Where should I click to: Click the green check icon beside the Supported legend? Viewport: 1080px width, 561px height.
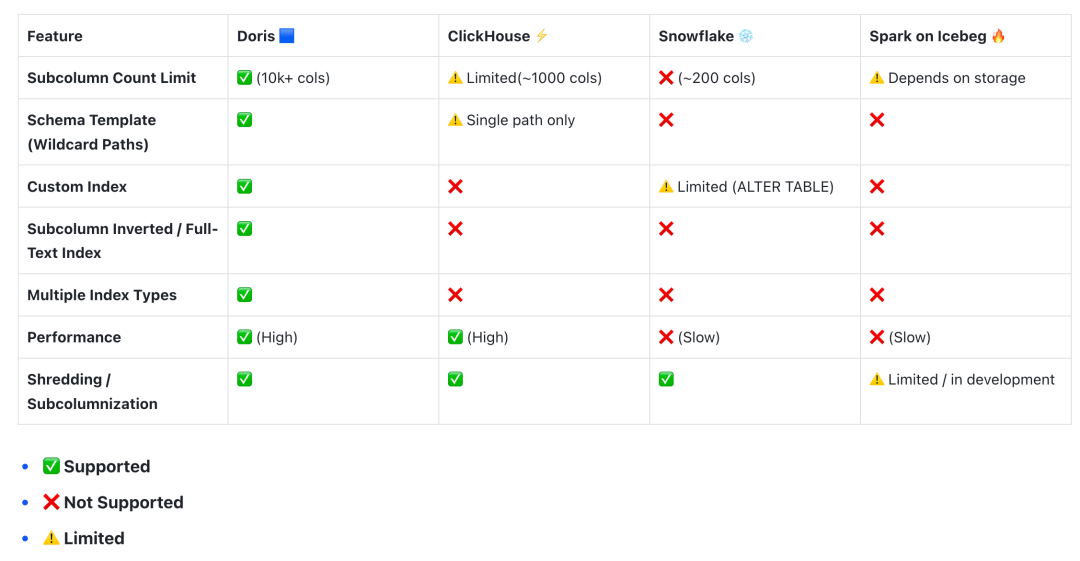point(51,466)
